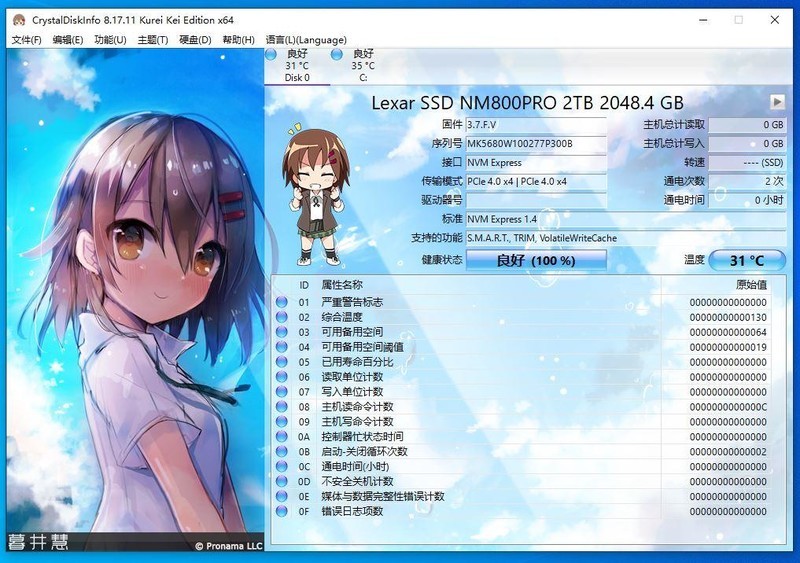The height and width of the screenshot is (563, 800).
Task: Click the Lexar SSD NM800PRO 2TB title
Action: 527,103
